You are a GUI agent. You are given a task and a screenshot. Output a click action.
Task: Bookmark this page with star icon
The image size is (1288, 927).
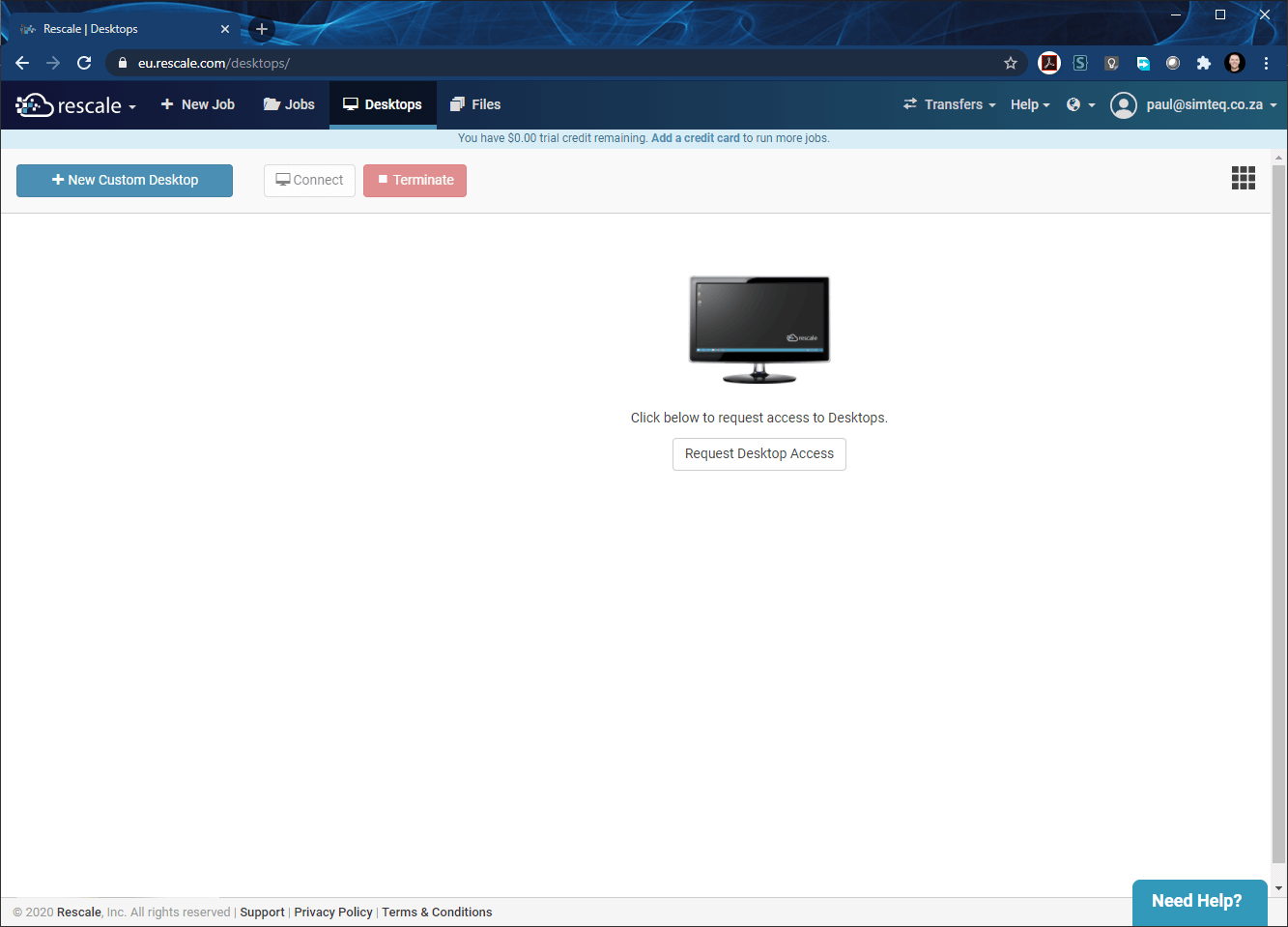[x=1011, y=63]
